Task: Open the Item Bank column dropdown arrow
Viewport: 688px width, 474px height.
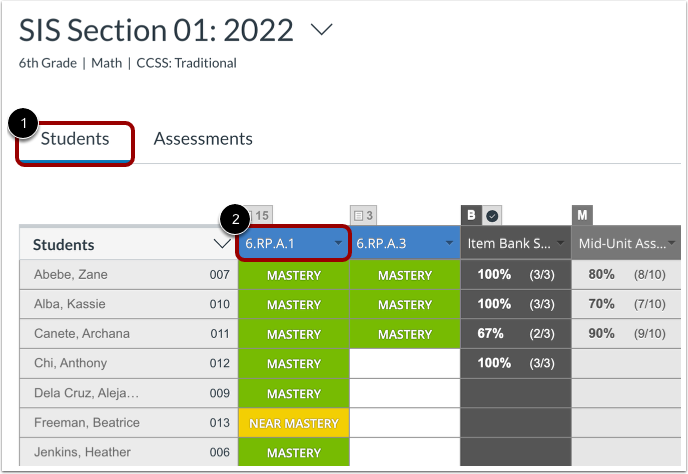Action: tap(560, 244)
